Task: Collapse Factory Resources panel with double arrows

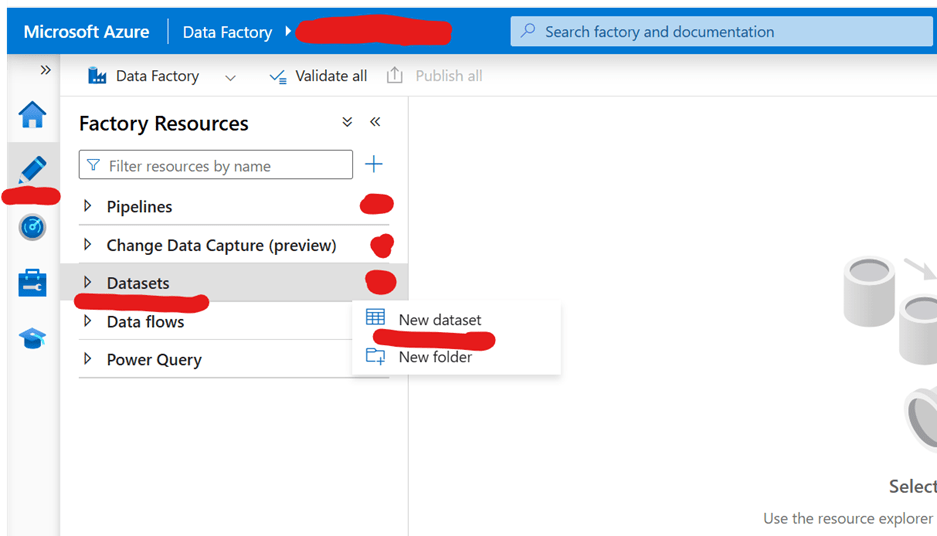Action: (375, 122)
